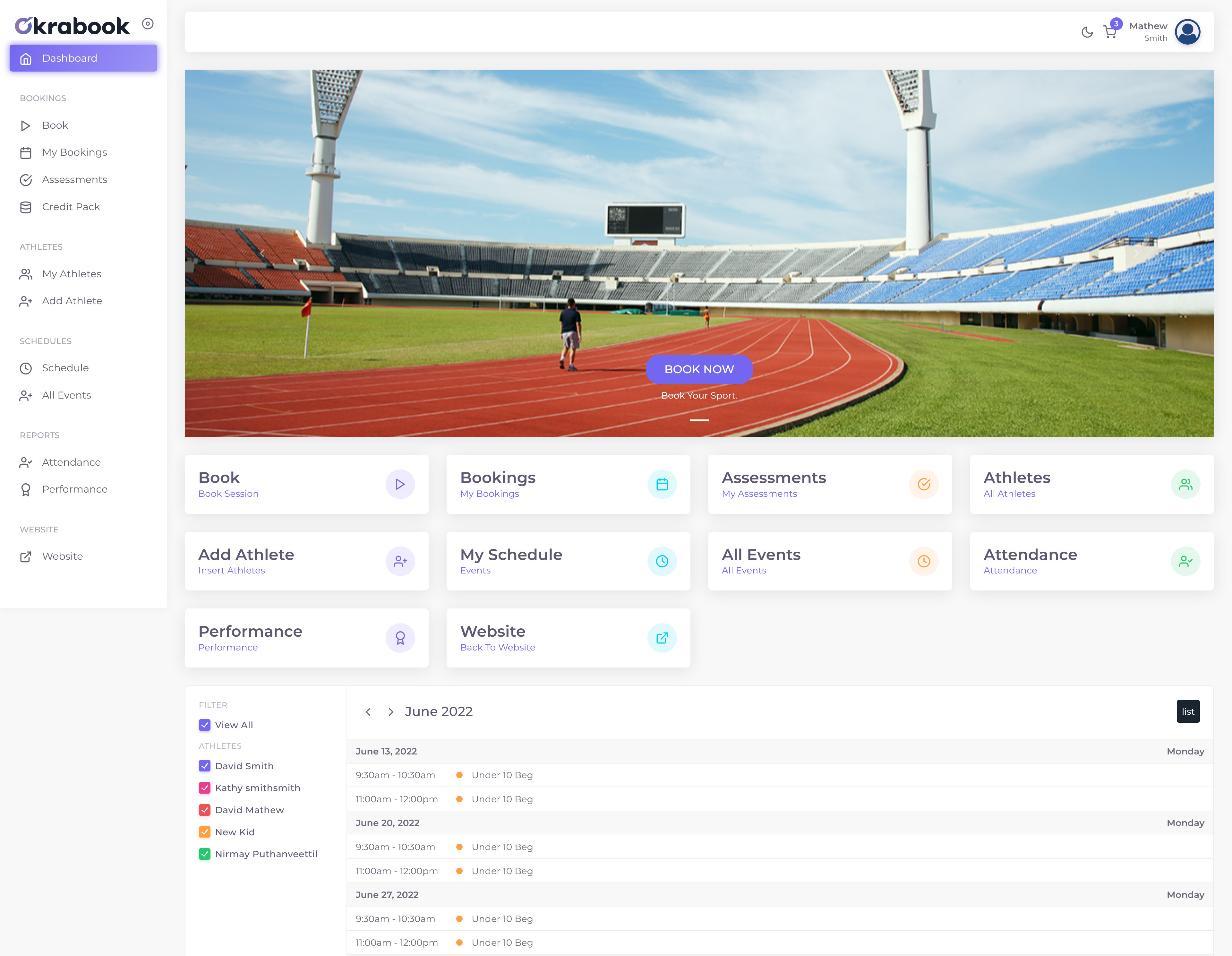
Task: Toggle the View All filter checkbox
Action: click(204, 724)
